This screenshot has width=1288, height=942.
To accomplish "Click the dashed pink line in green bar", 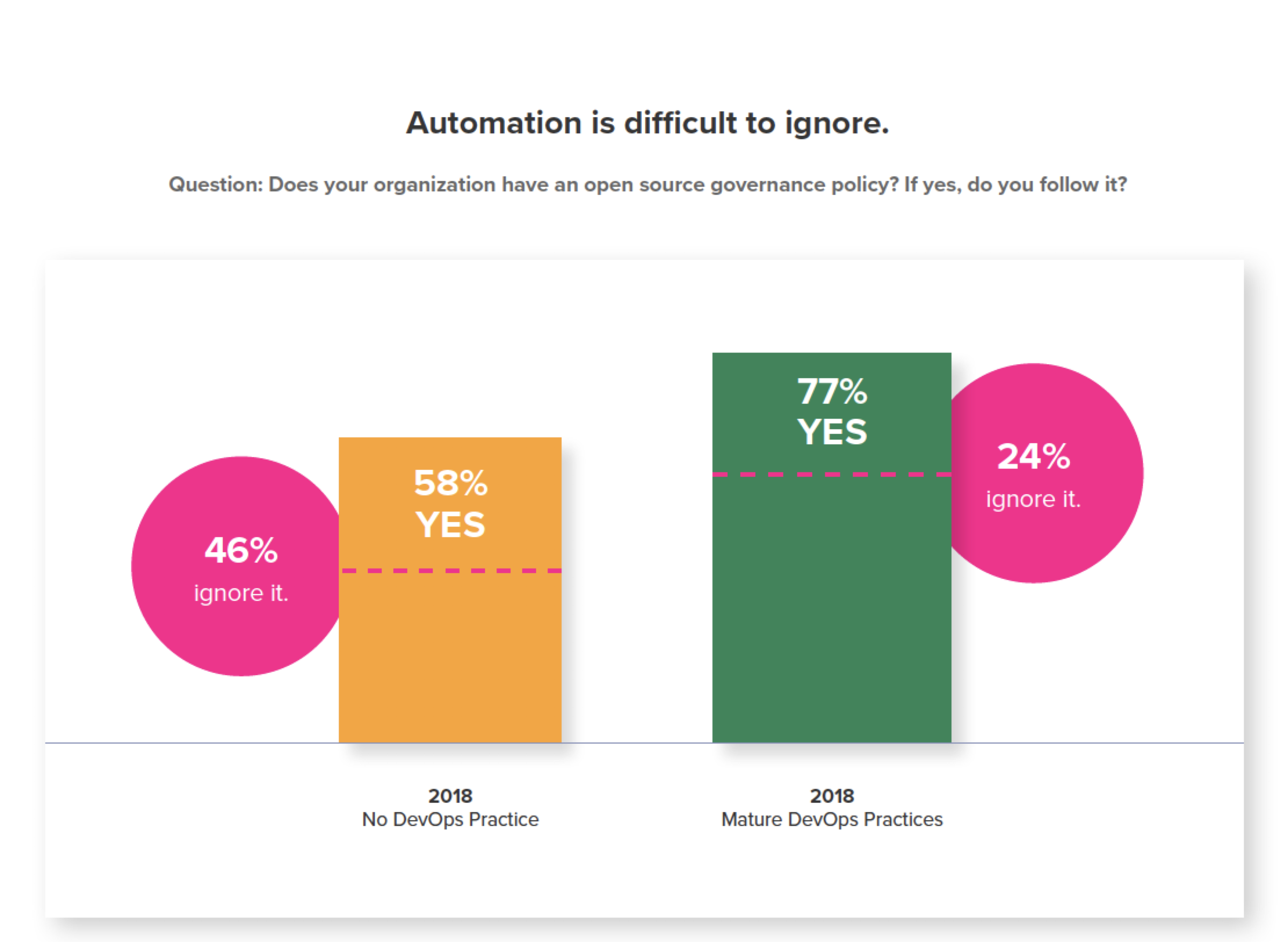I will pyautogui.click(x=831, y=474).
